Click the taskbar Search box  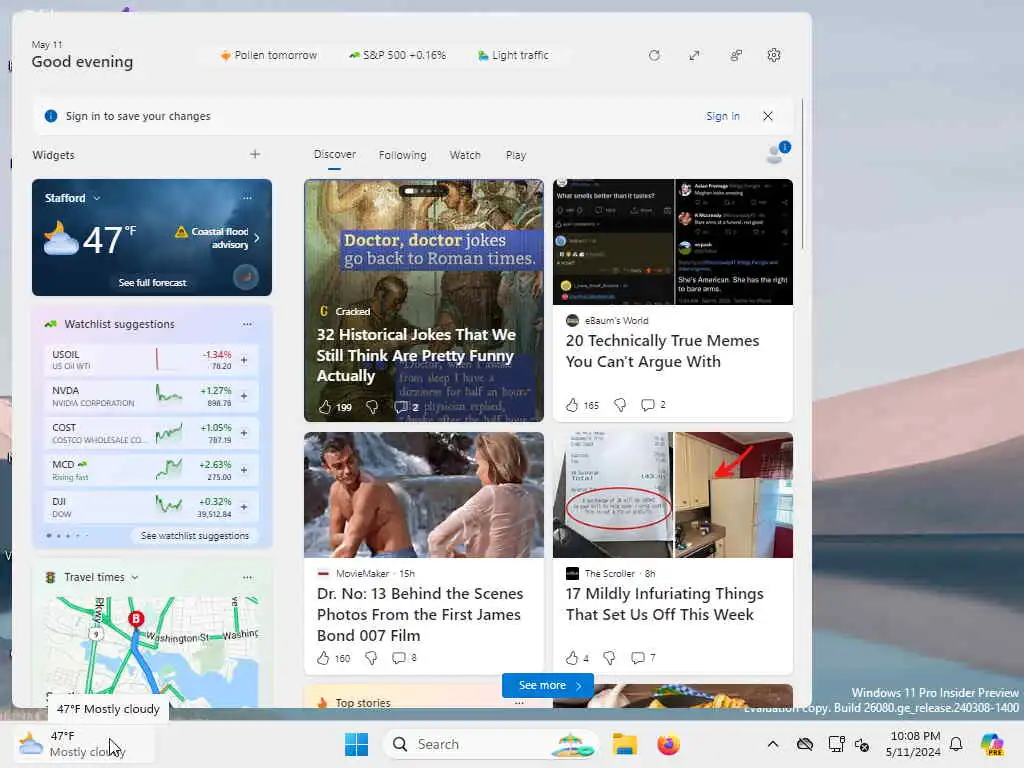click(x=490, y=744)
